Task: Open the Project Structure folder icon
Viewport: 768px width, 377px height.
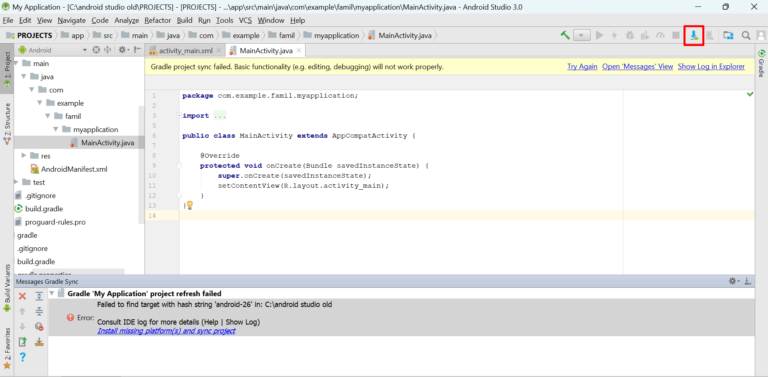Action: 728,35
